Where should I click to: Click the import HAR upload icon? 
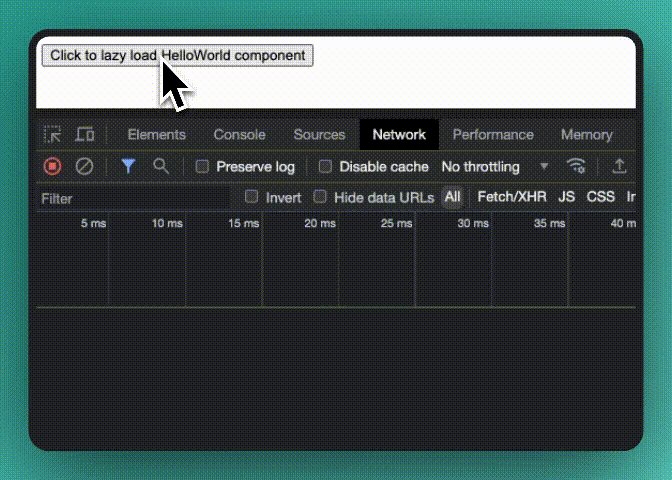(x=619, y=166)
